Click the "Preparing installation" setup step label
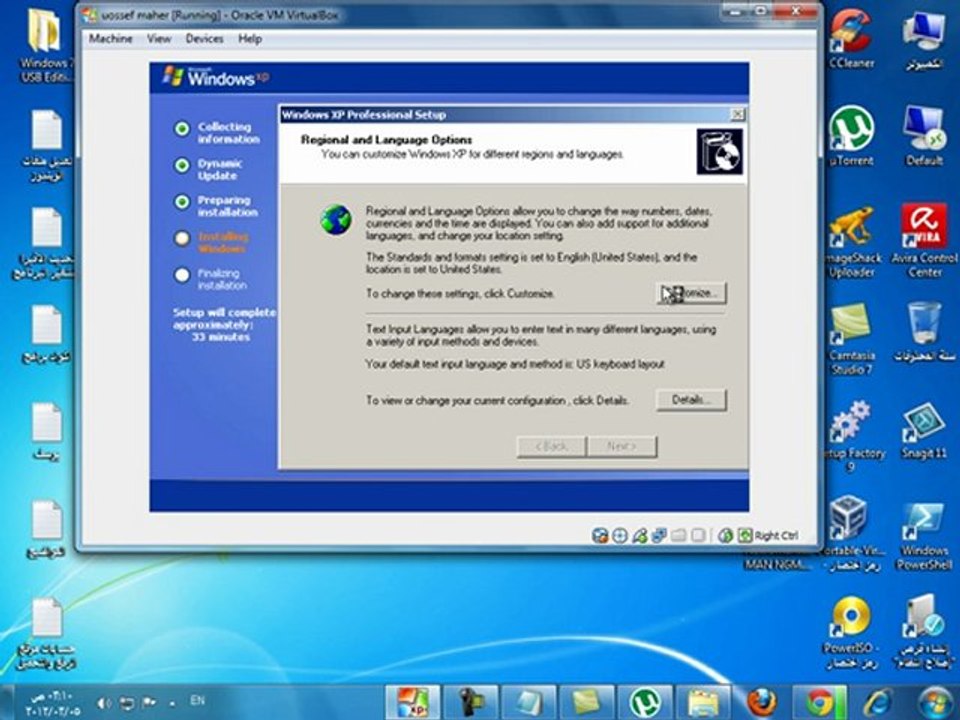This screenshot has width=960, height=720. [x=227, y=206]
